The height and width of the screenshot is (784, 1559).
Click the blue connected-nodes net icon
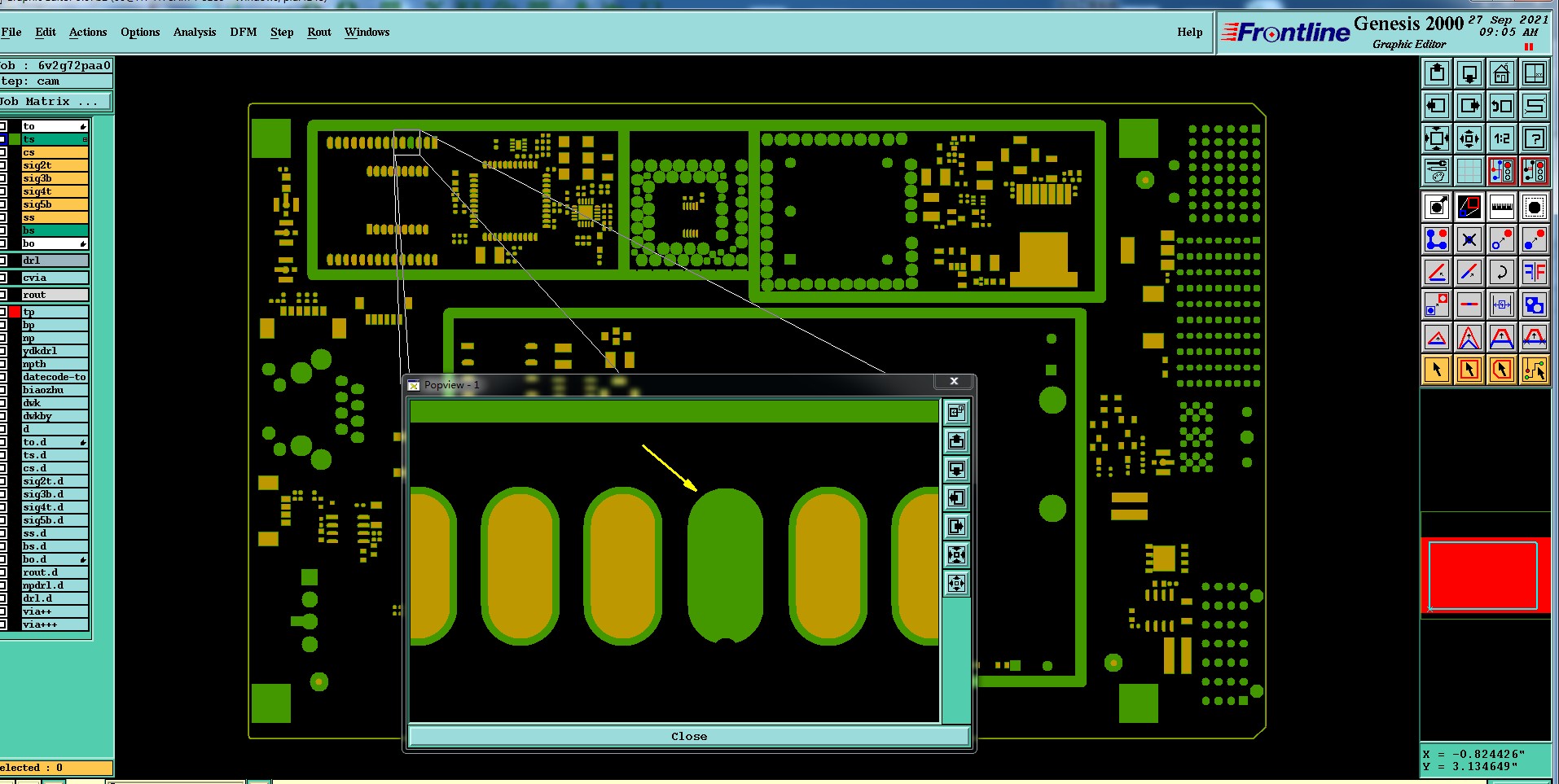click(x=1437, y=239)
